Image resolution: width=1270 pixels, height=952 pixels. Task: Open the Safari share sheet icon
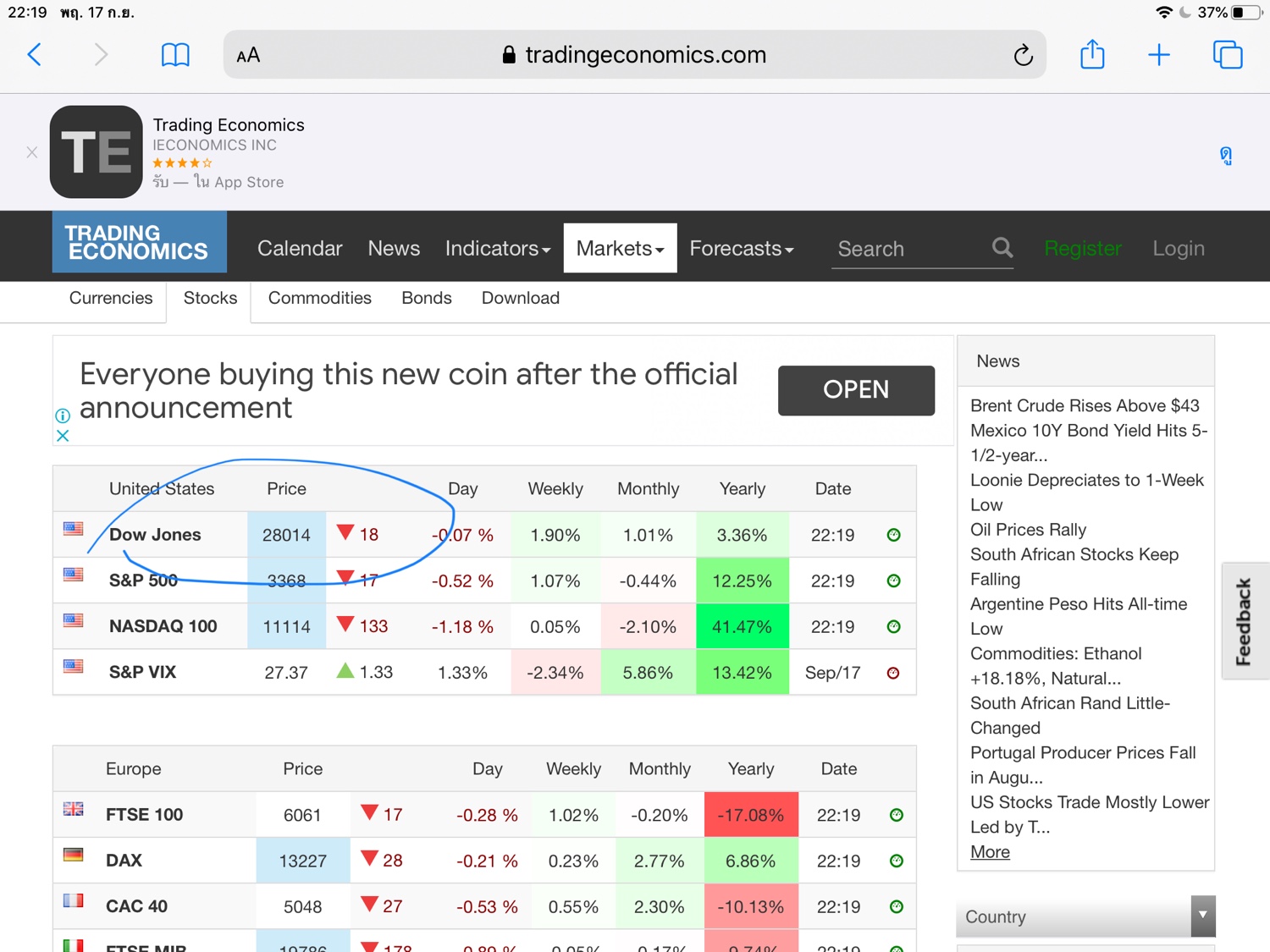click(x=1092, y=54)
